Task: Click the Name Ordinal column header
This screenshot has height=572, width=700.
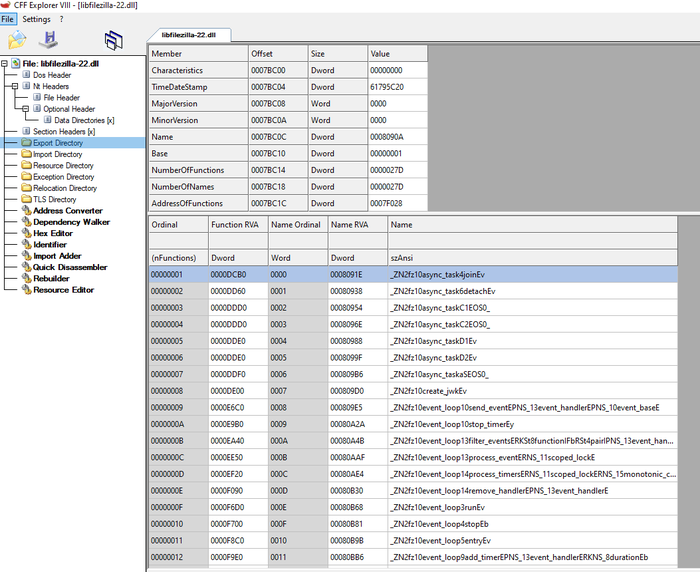Action: (298, 225)
